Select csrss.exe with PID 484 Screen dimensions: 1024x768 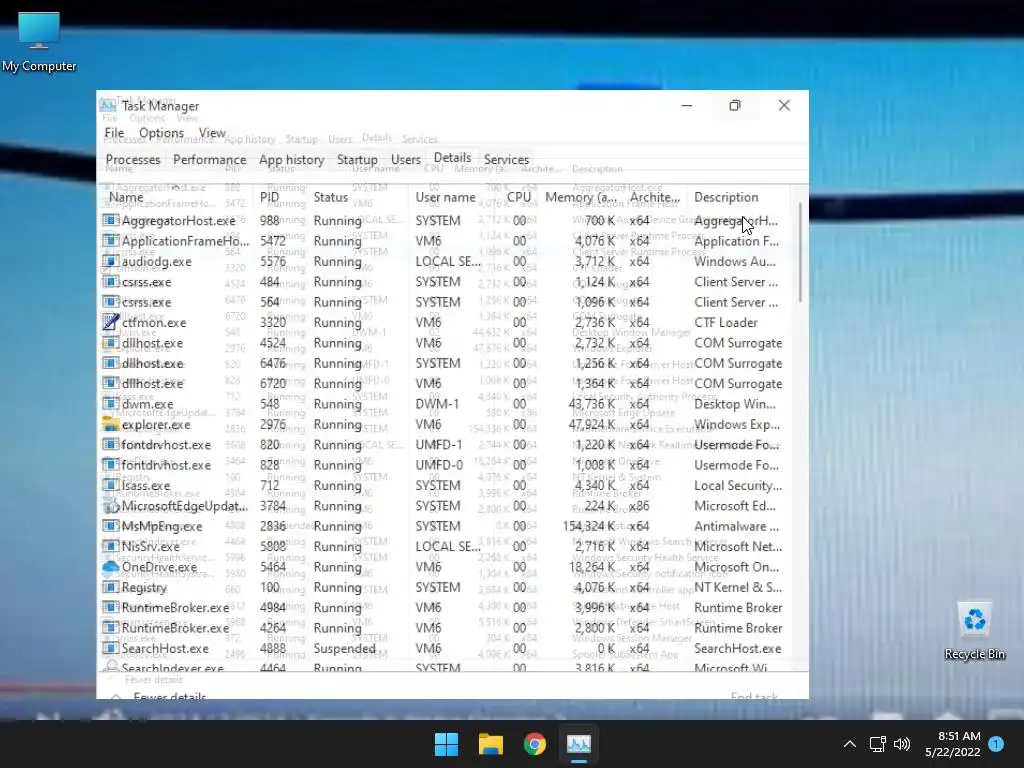coord(446,281)
